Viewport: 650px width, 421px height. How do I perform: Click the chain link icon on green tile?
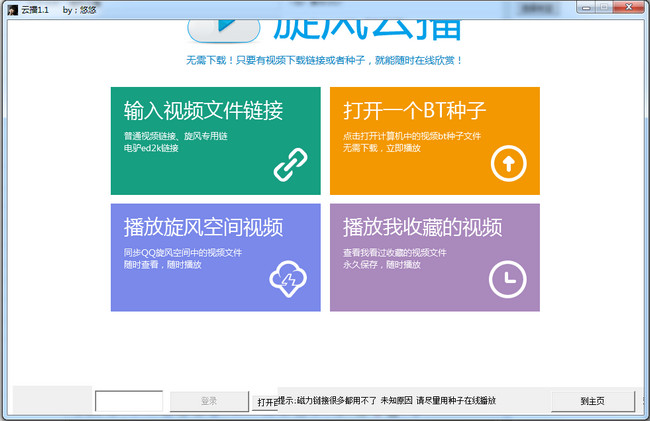tap(291, 164)
